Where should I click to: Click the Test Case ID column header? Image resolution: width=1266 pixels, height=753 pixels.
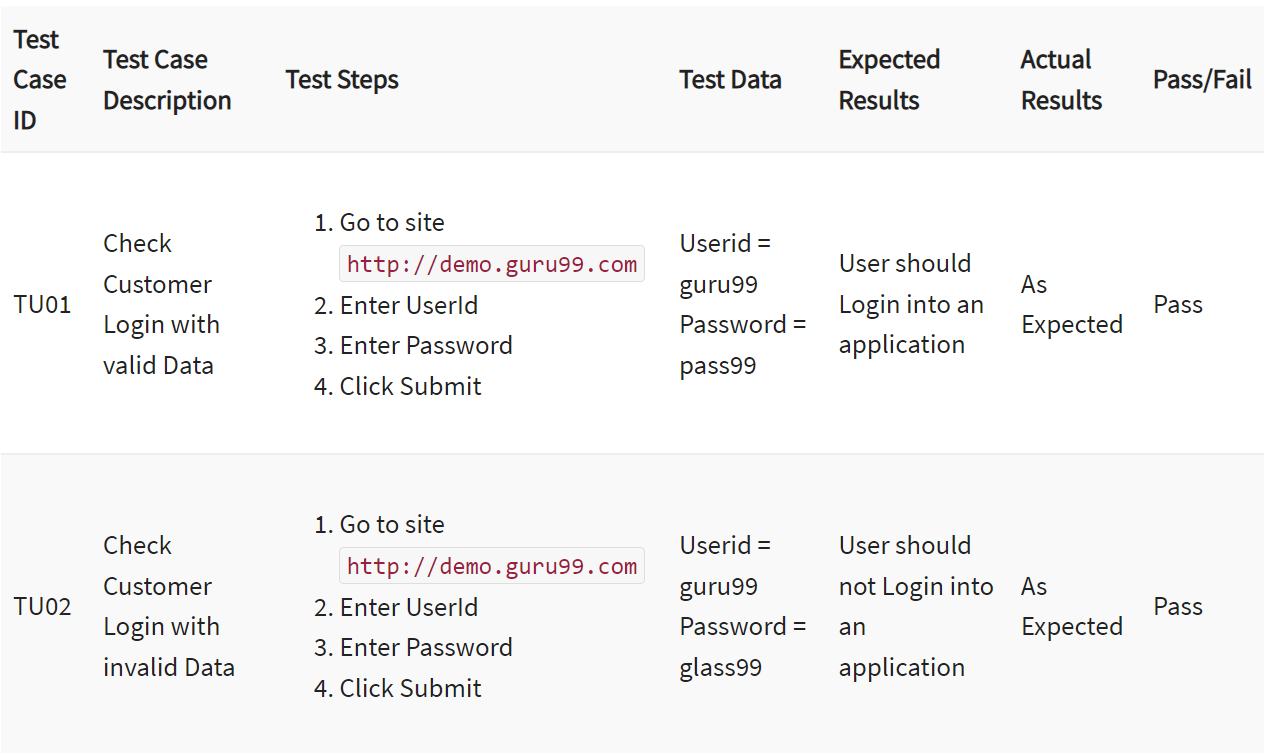(x=40, y=80)
